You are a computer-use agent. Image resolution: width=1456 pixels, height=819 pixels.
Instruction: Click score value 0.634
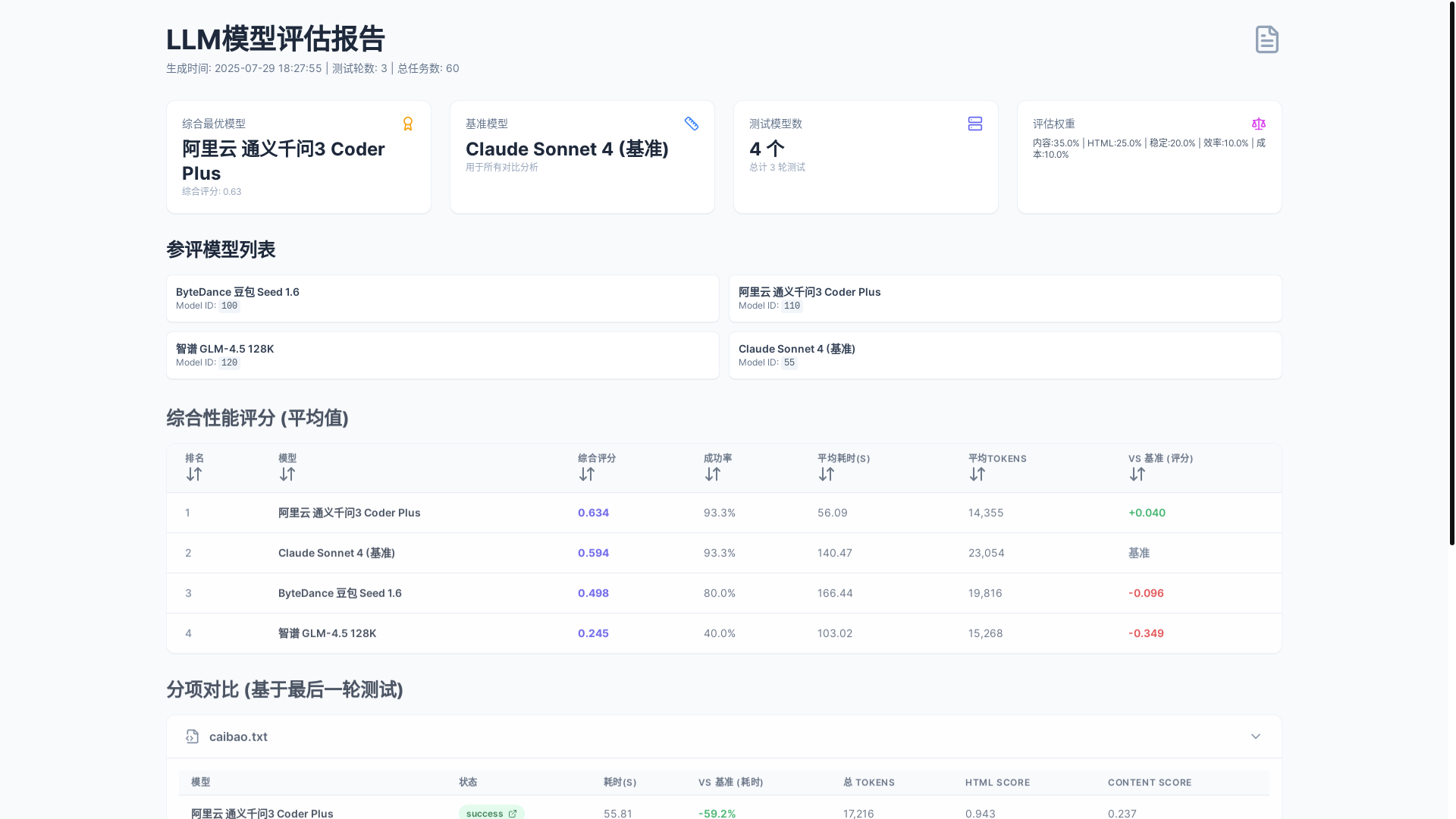(x=593, y=513)
